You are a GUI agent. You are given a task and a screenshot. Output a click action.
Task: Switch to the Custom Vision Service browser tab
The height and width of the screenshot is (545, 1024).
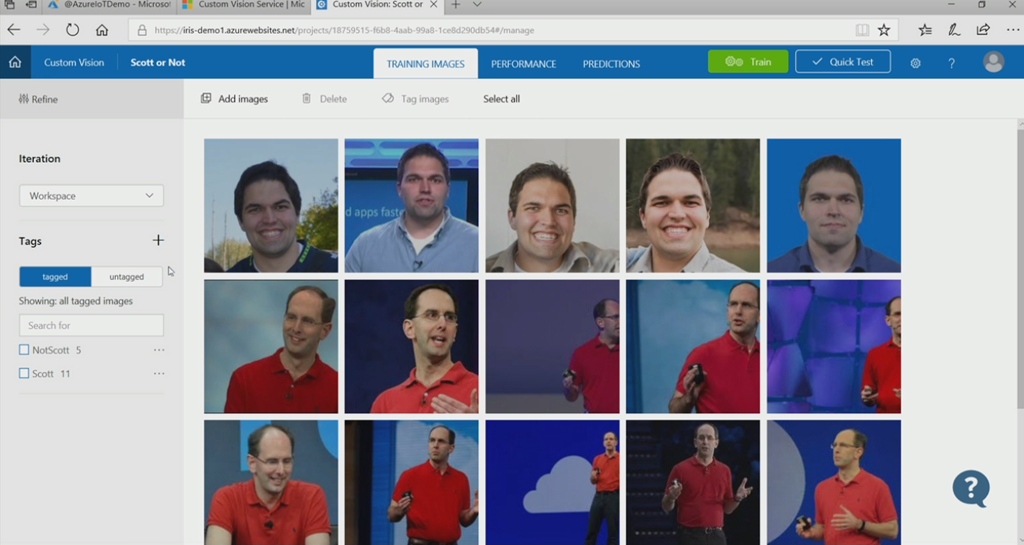[x=244, y=5]
